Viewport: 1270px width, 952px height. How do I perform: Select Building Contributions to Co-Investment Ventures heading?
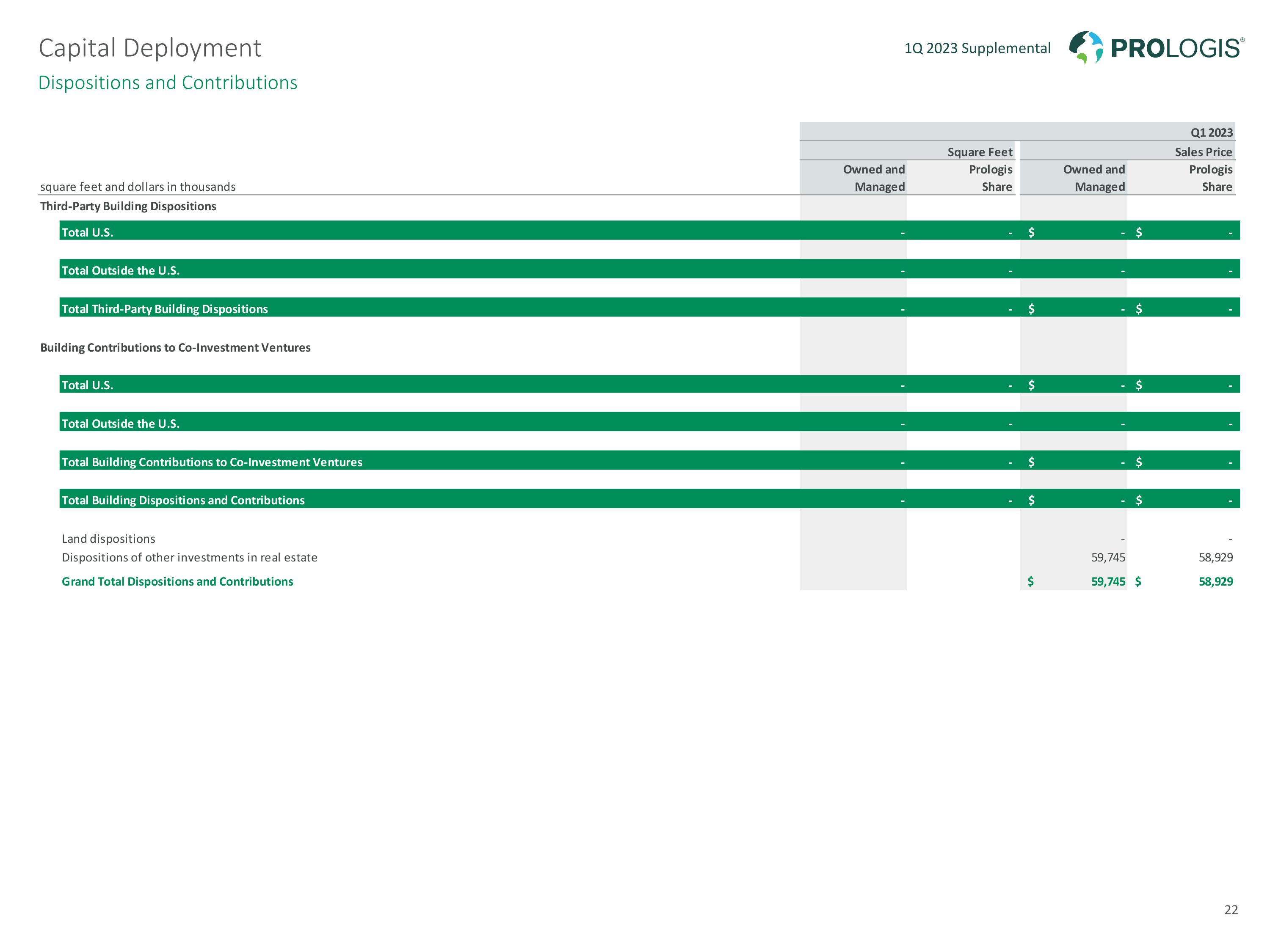coord(175,347)
